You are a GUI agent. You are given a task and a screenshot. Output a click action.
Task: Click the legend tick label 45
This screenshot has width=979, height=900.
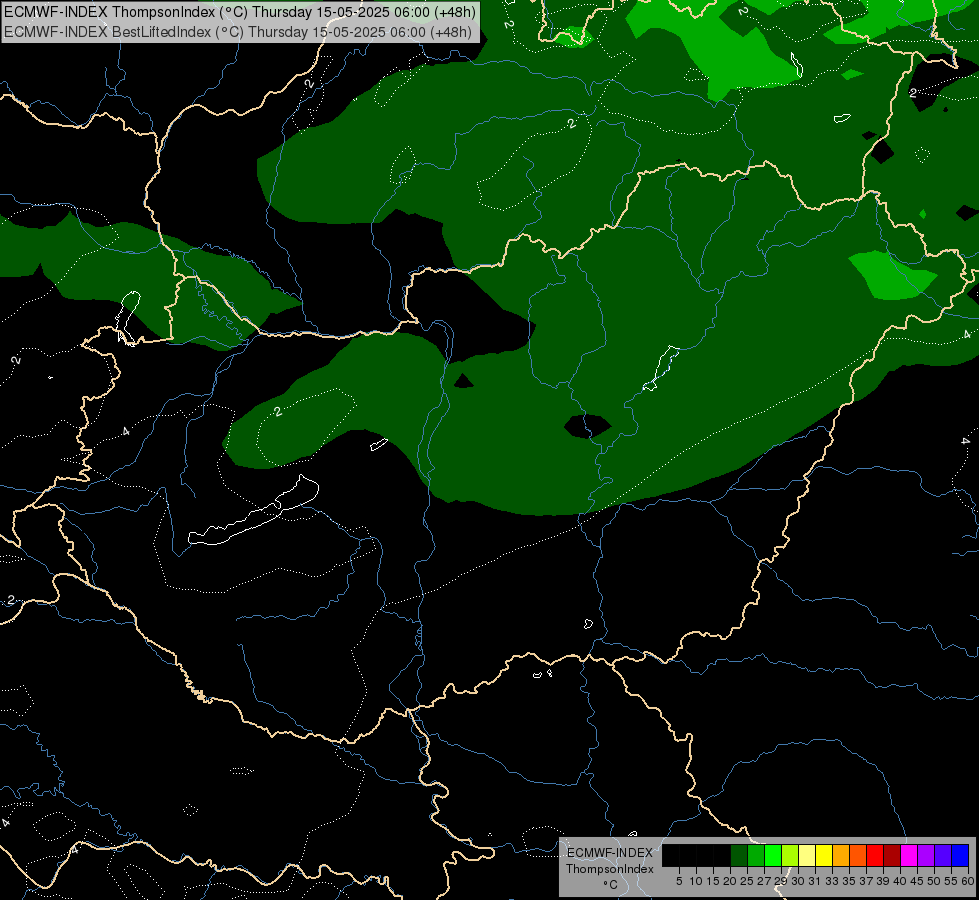[x=917, y=881]
